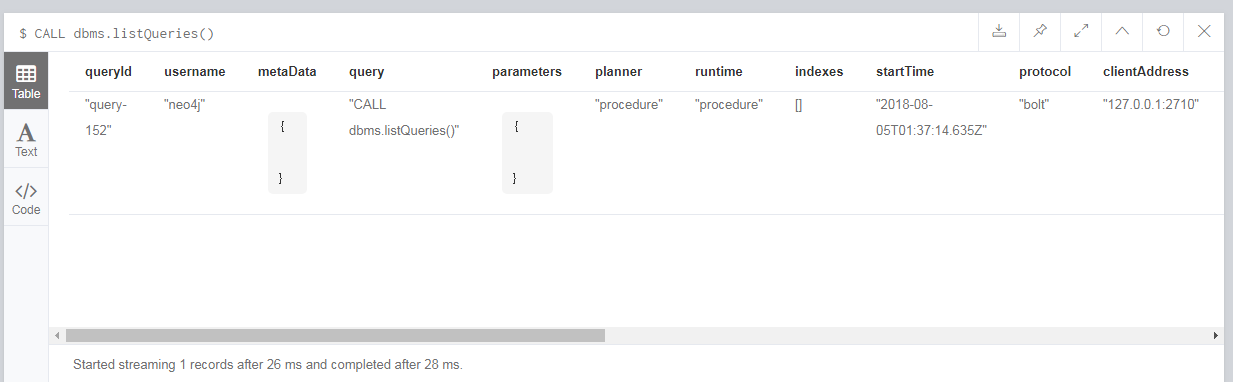
Task: Select the "query-152" cell
Action: click(x=107, y=117)
